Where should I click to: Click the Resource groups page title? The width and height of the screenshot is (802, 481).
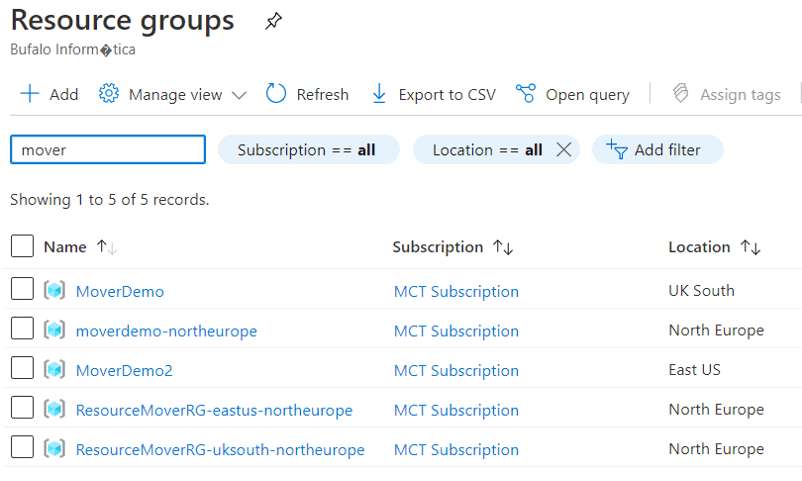click(122, 21)
